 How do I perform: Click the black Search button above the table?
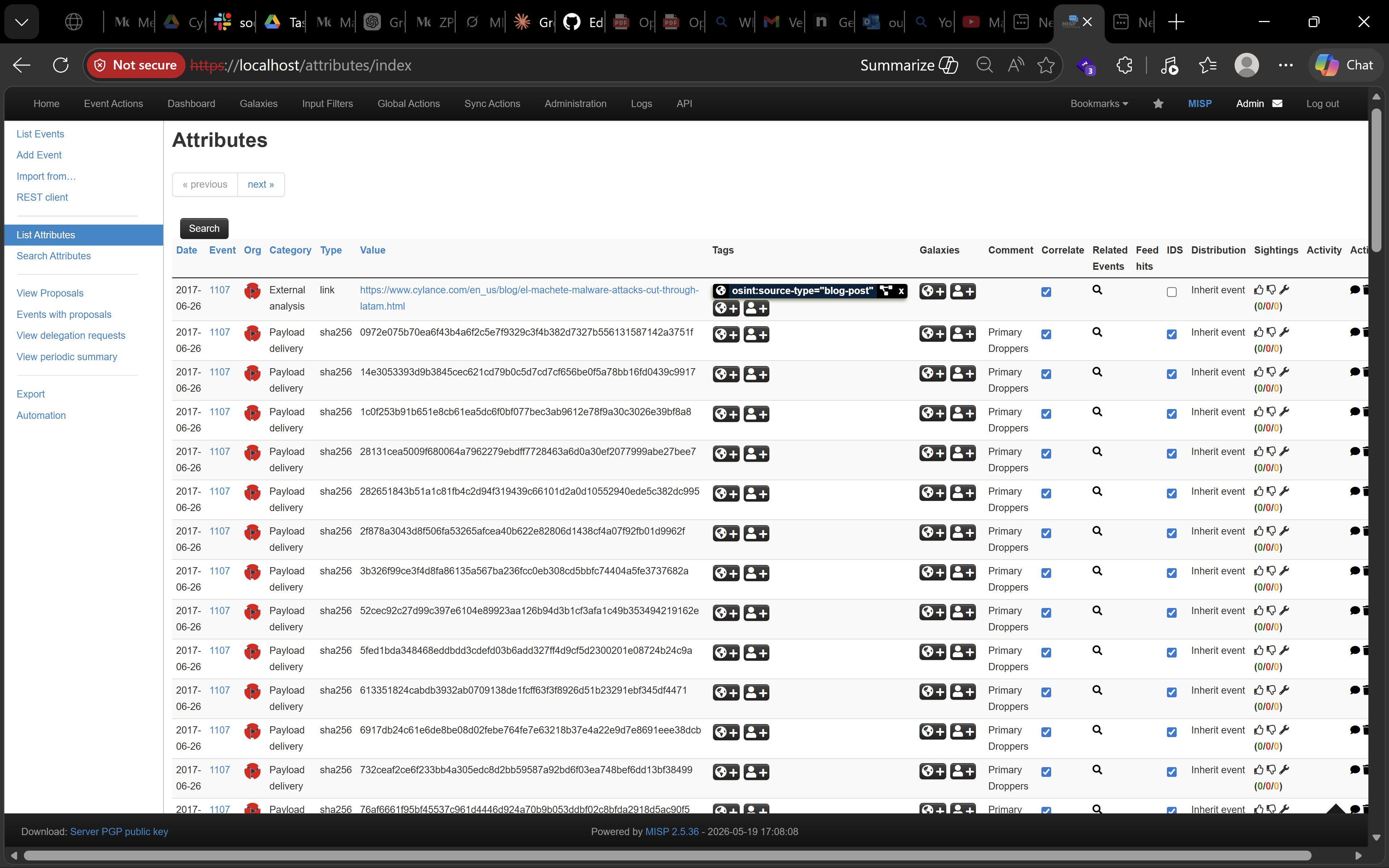(x=204, y=229)
